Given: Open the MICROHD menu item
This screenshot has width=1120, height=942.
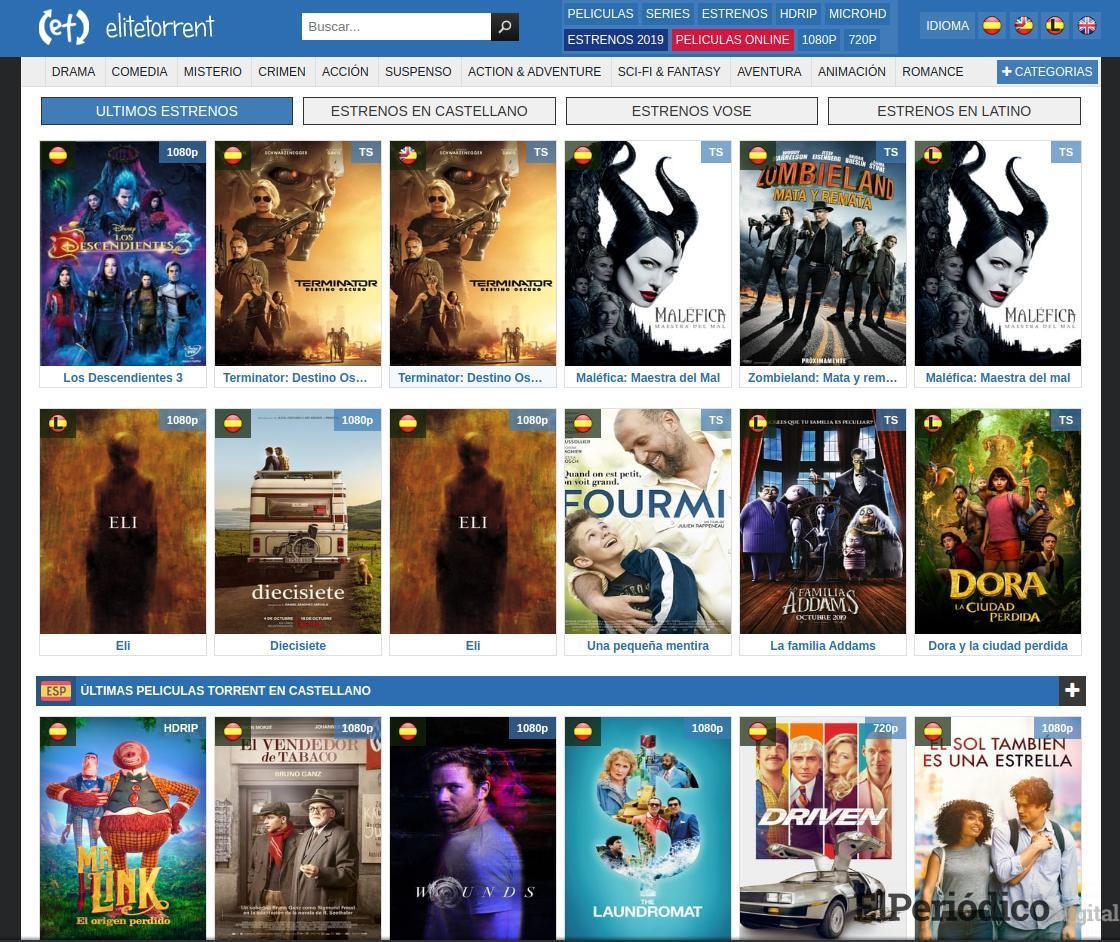Looking at the screenshot, I should pyautogui.click(x=858, y=14).
